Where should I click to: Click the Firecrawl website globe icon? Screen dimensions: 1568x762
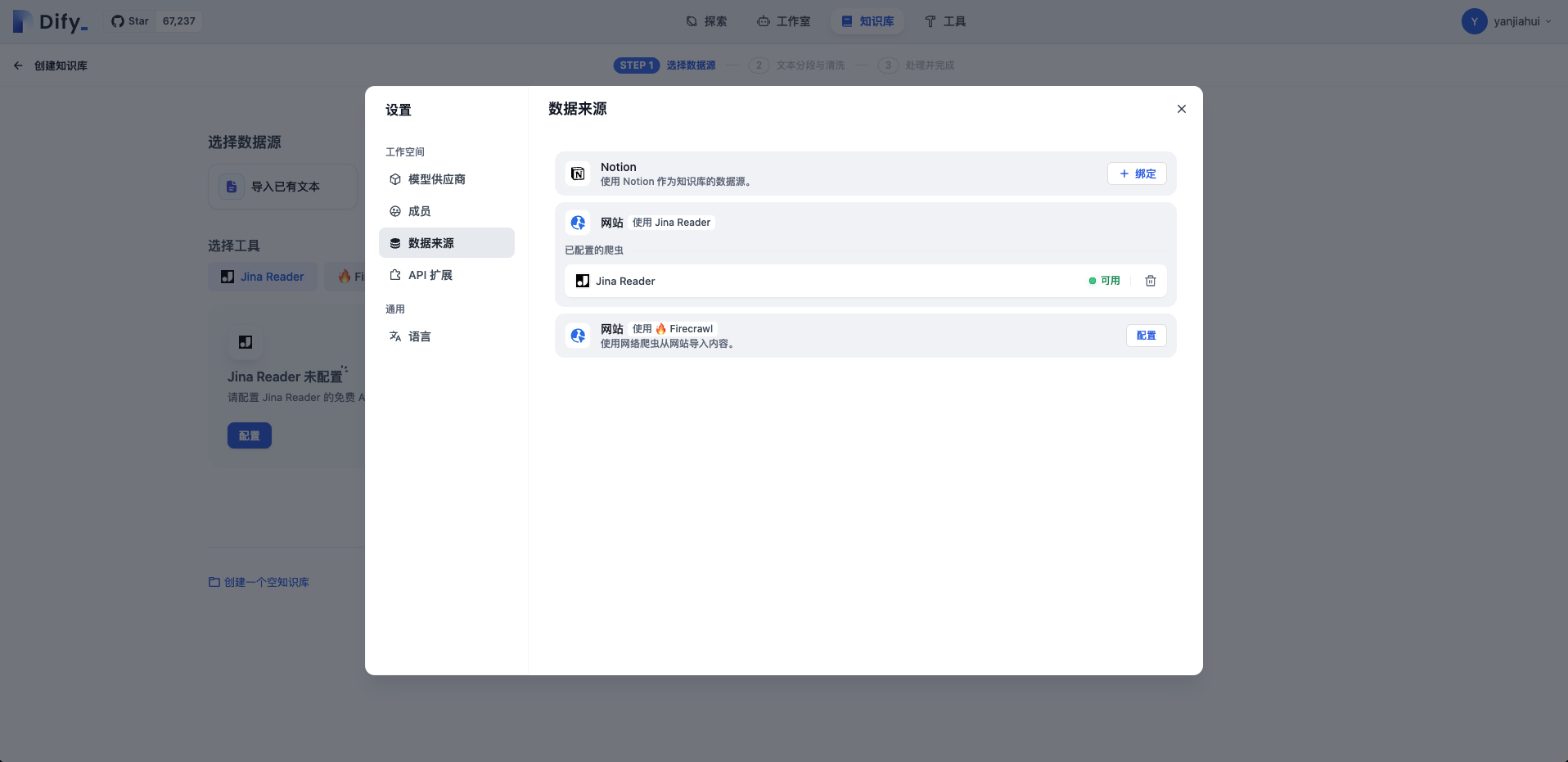pyautogui.click(x=578, y=336)
